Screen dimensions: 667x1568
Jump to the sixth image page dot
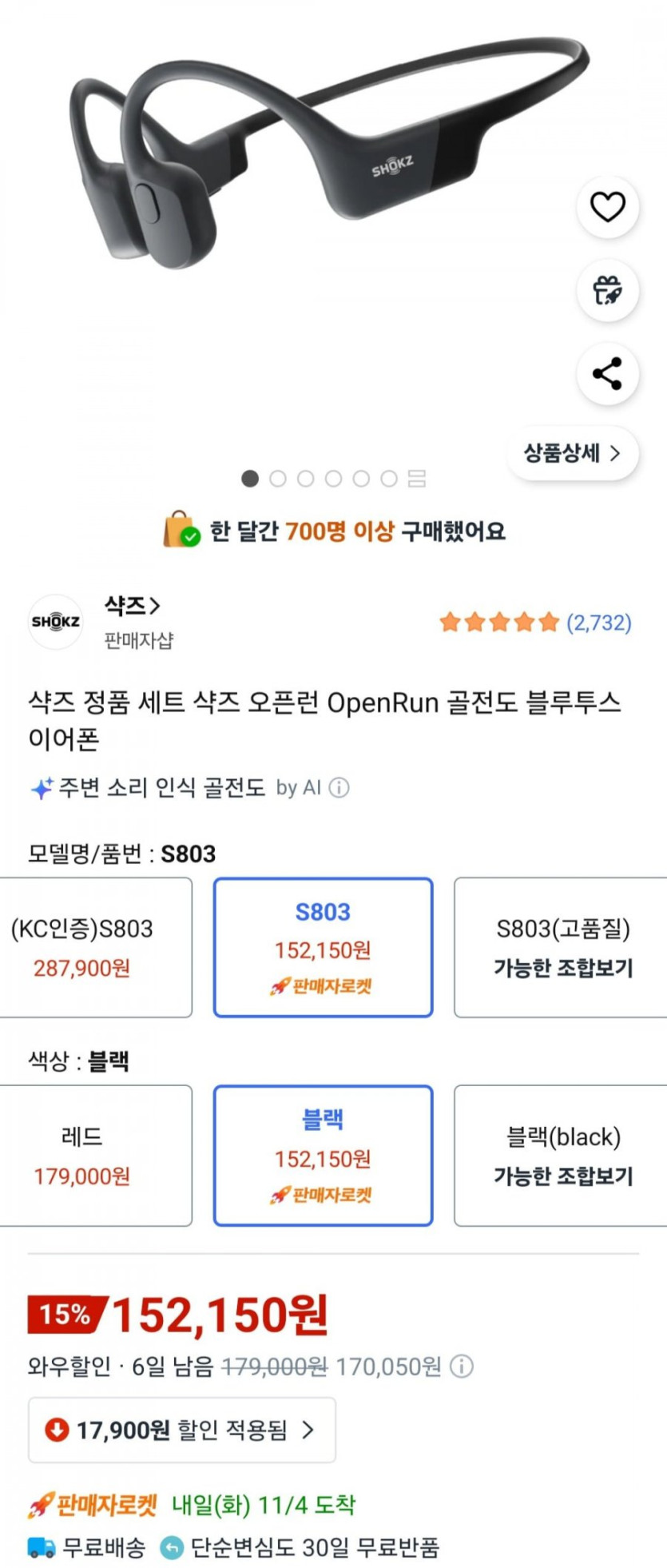coord(389,479)
